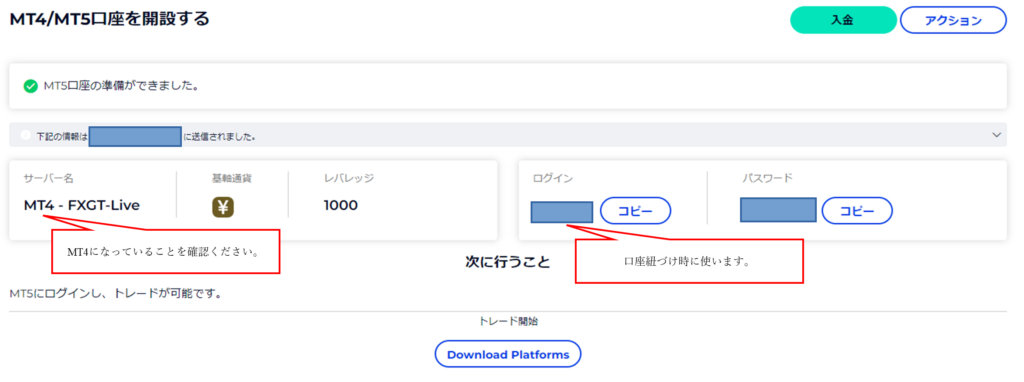Image resolution: width=1024 pixels, height=382 pixels.
Task: Click the masked email address in notification
Action: pyautogui.click(x=135, y=136)
